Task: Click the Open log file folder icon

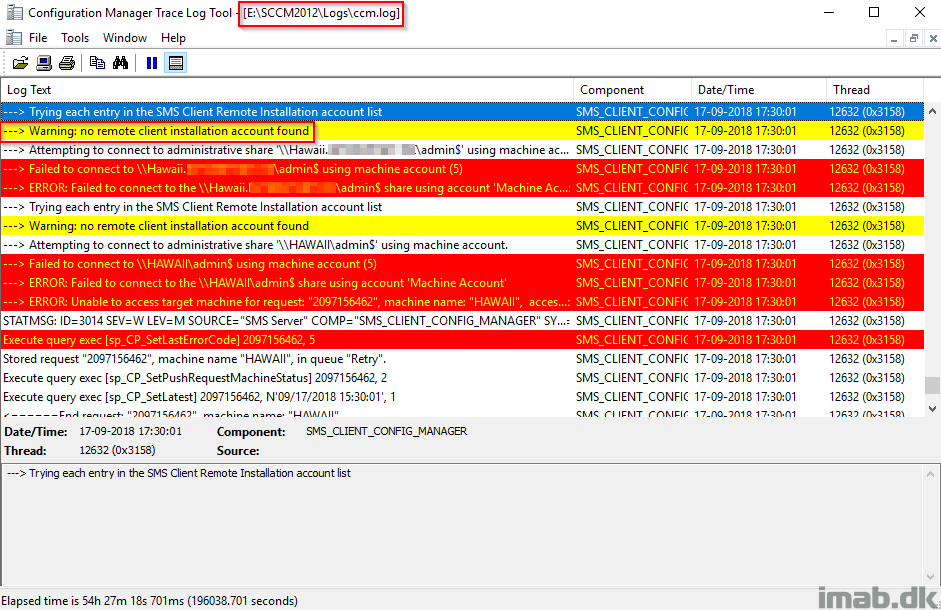Action: click(20, 63)
